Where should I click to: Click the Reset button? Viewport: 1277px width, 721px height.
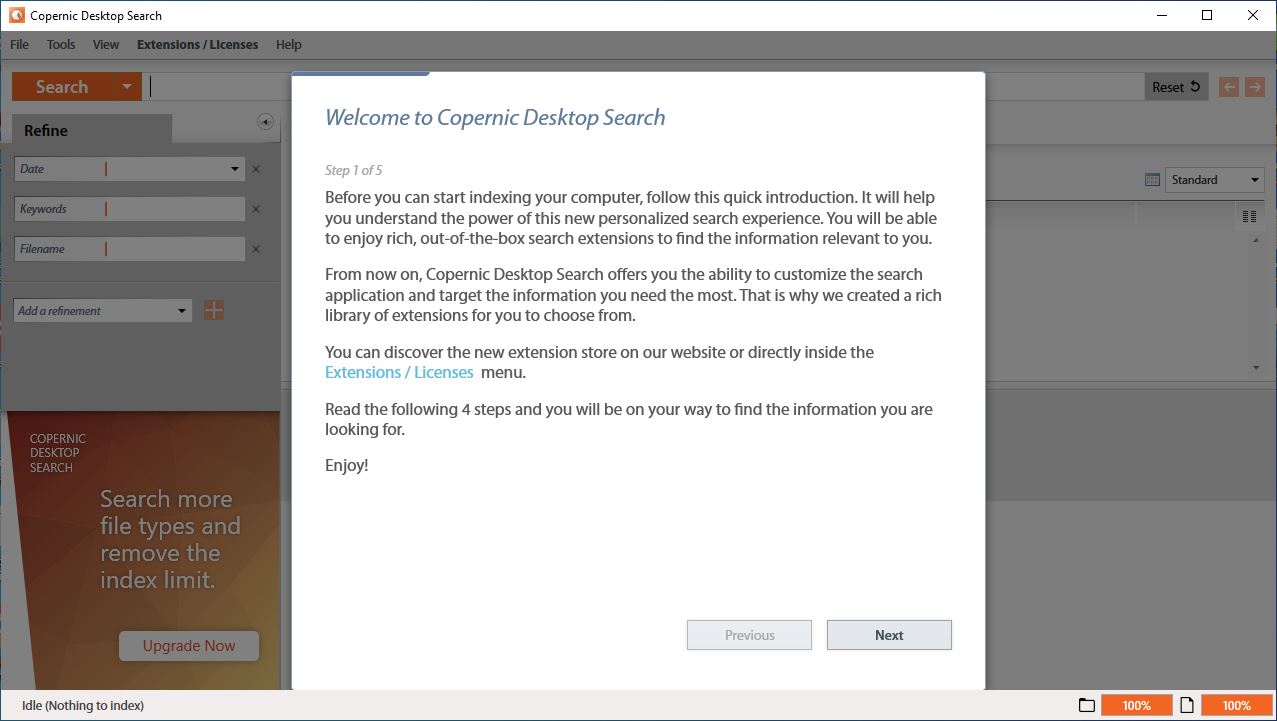coord(1176,87)
